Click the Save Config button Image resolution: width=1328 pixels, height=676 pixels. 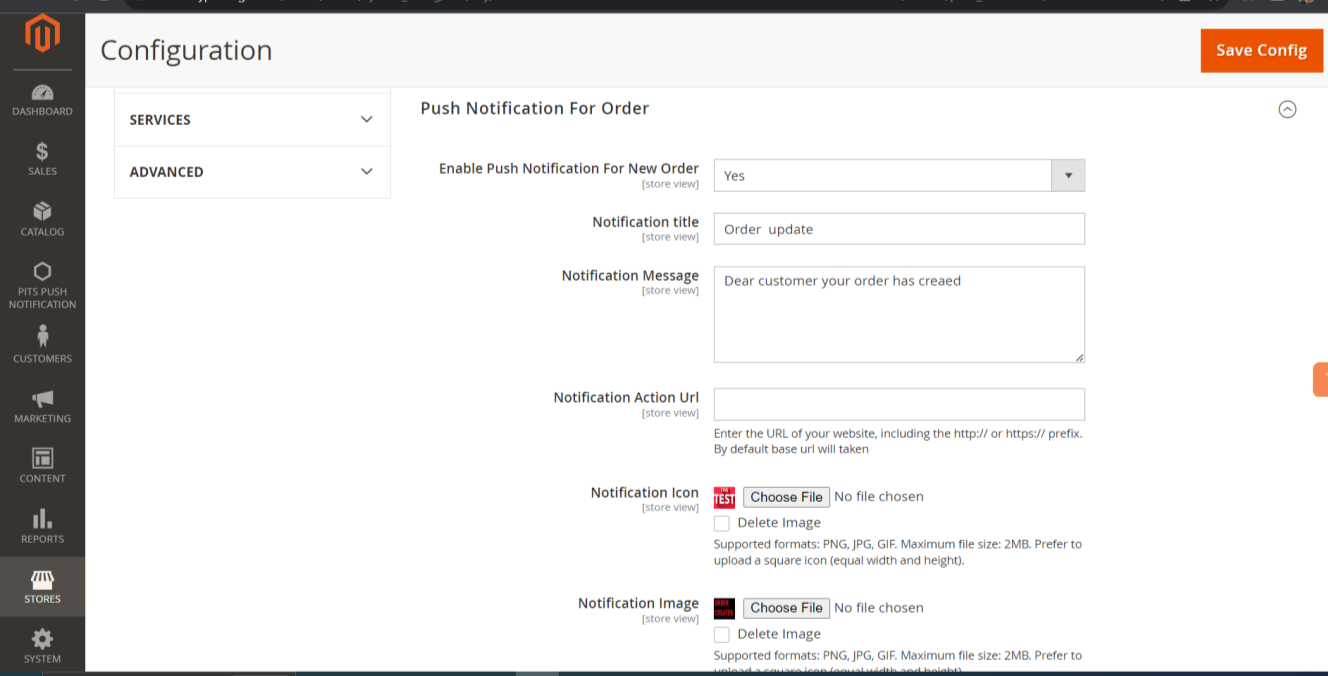coord(1261,51)
